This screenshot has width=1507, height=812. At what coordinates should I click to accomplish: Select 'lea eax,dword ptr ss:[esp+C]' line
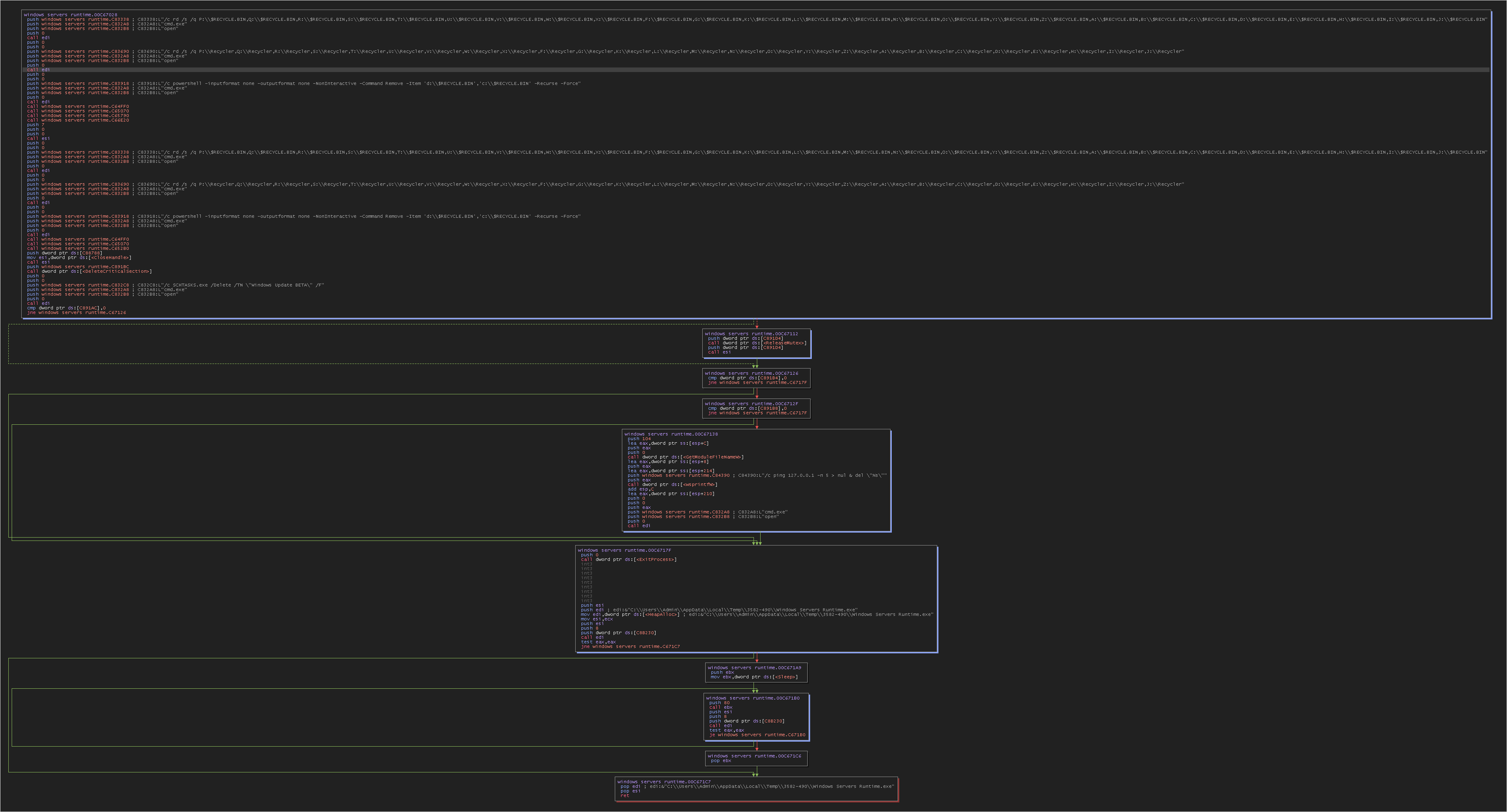click(x=668, y=443)
